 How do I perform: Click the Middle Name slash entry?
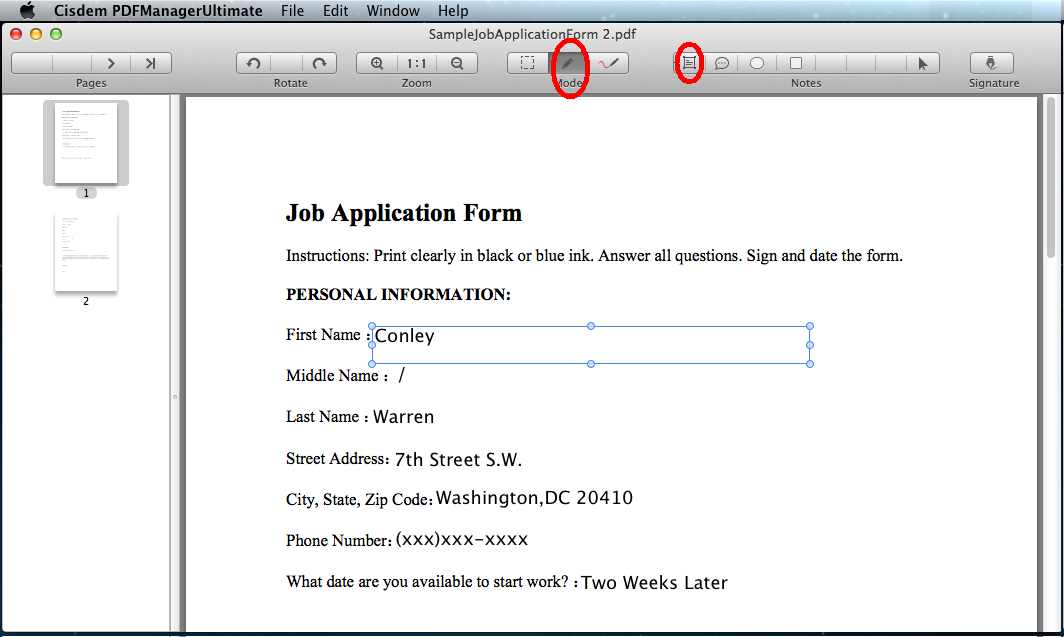[x=402, y=375]
